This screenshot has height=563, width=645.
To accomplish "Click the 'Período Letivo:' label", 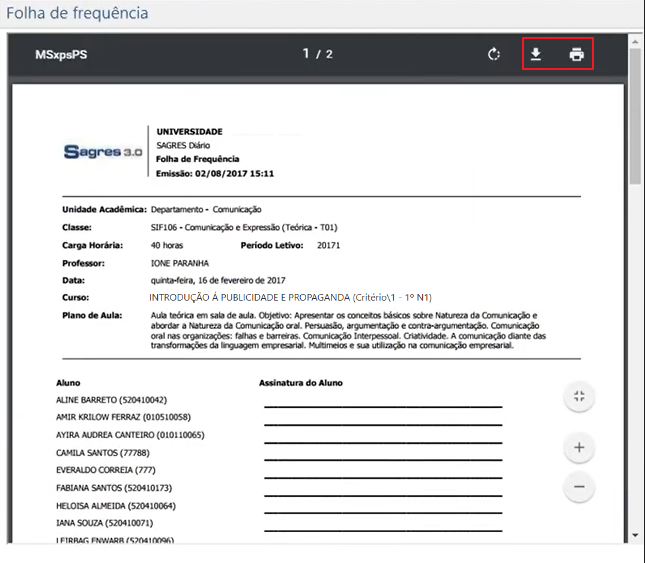I will (x=272, y=246).
